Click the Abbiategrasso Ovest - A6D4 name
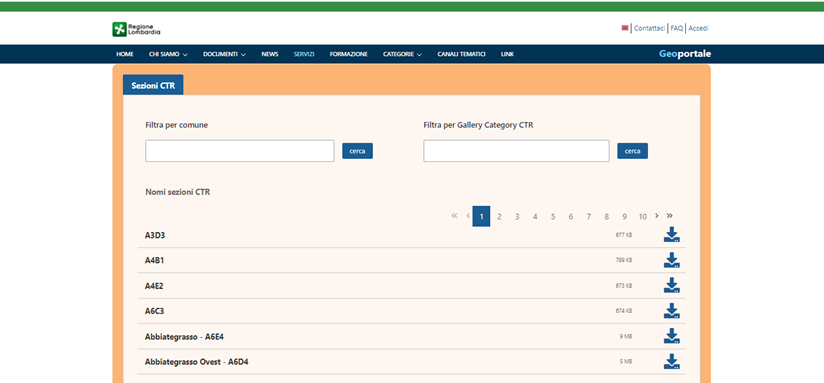 197,362
